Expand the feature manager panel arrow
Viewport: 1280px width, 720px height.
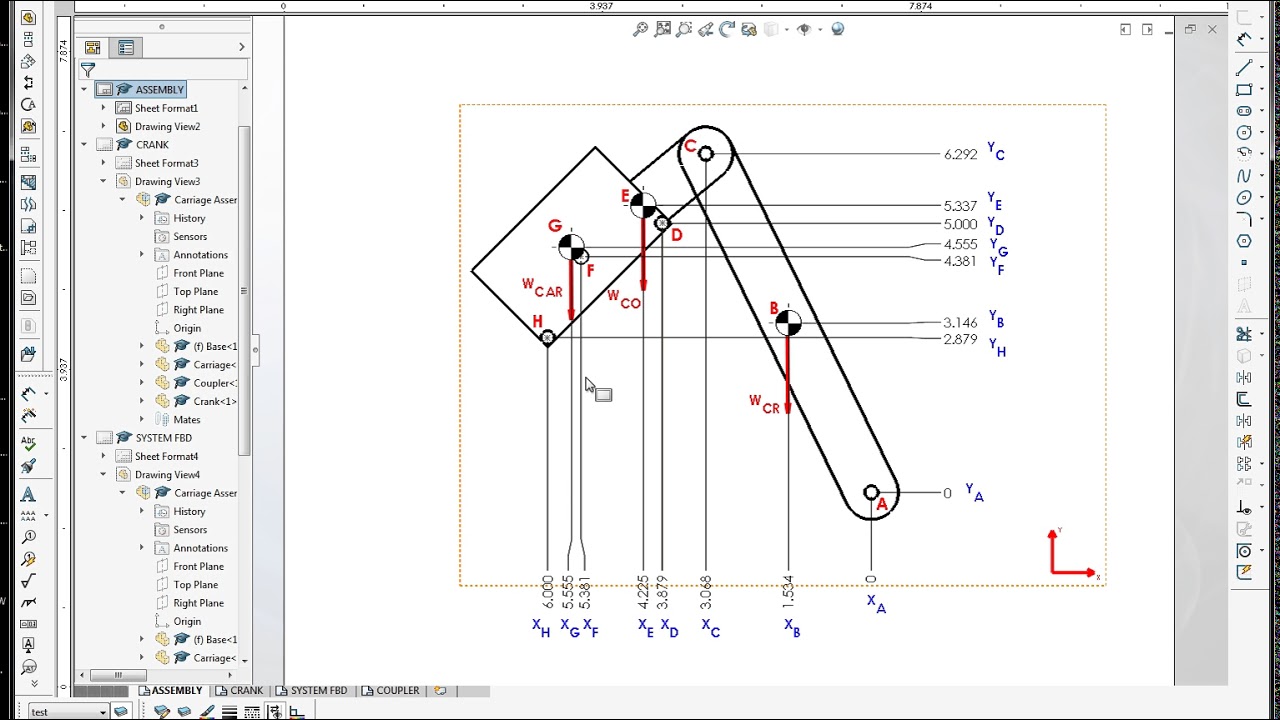tap(241, 47)
